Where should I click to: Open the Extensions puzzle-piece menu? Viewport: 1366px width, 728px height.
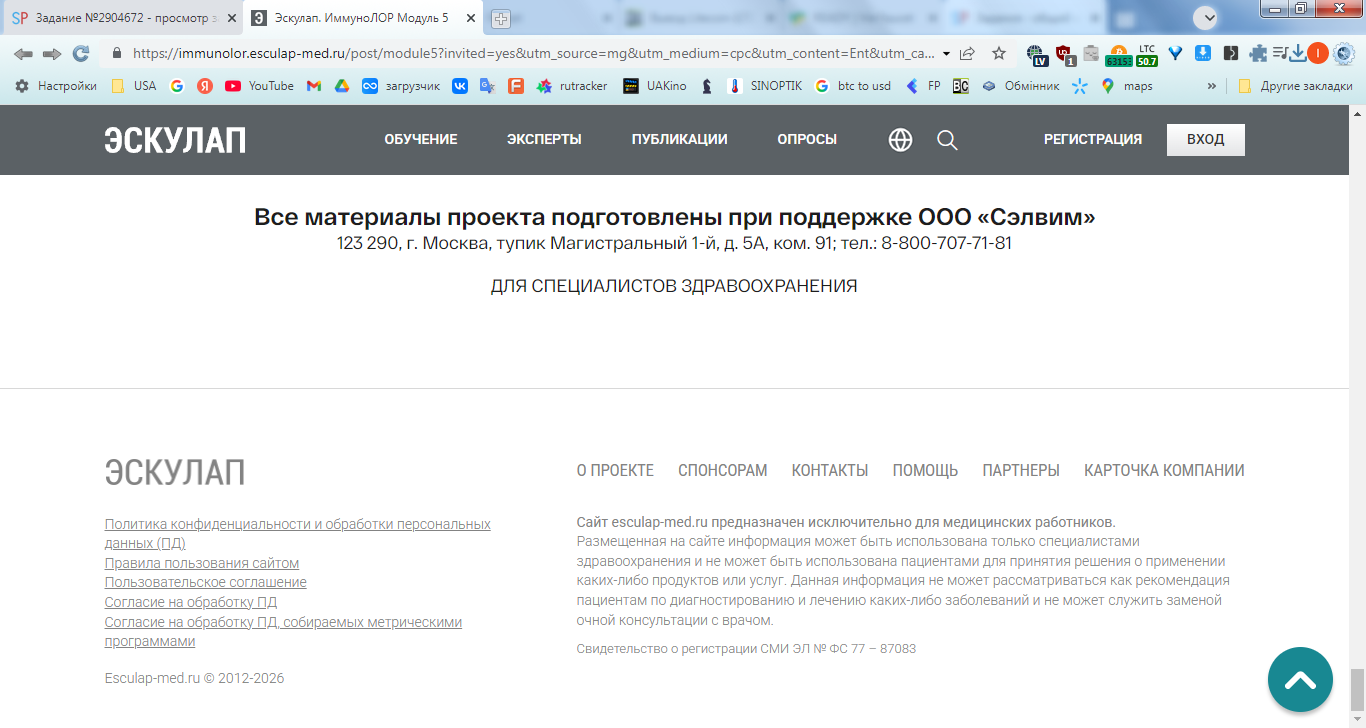1258,53
